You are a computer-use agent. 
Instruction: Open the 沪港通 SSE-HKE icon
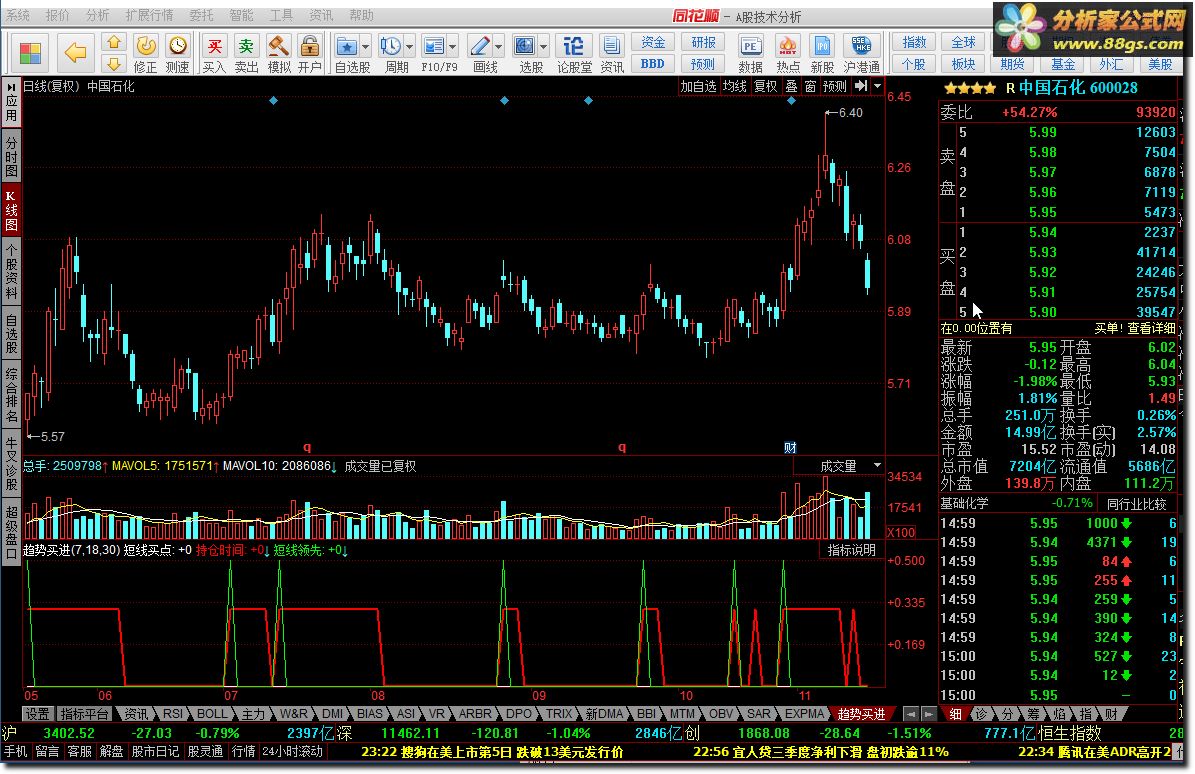tap(861, 53)
